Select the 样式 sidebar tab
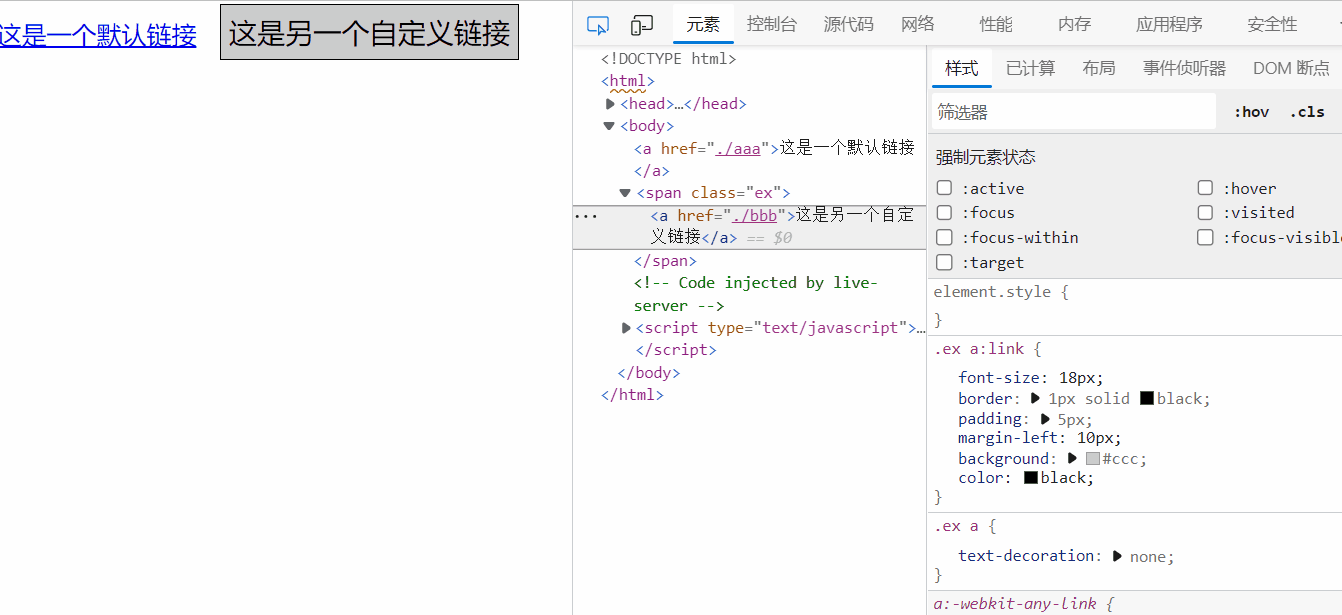The height and width of the screenshot is (615, 1342). tap(962, 68)
